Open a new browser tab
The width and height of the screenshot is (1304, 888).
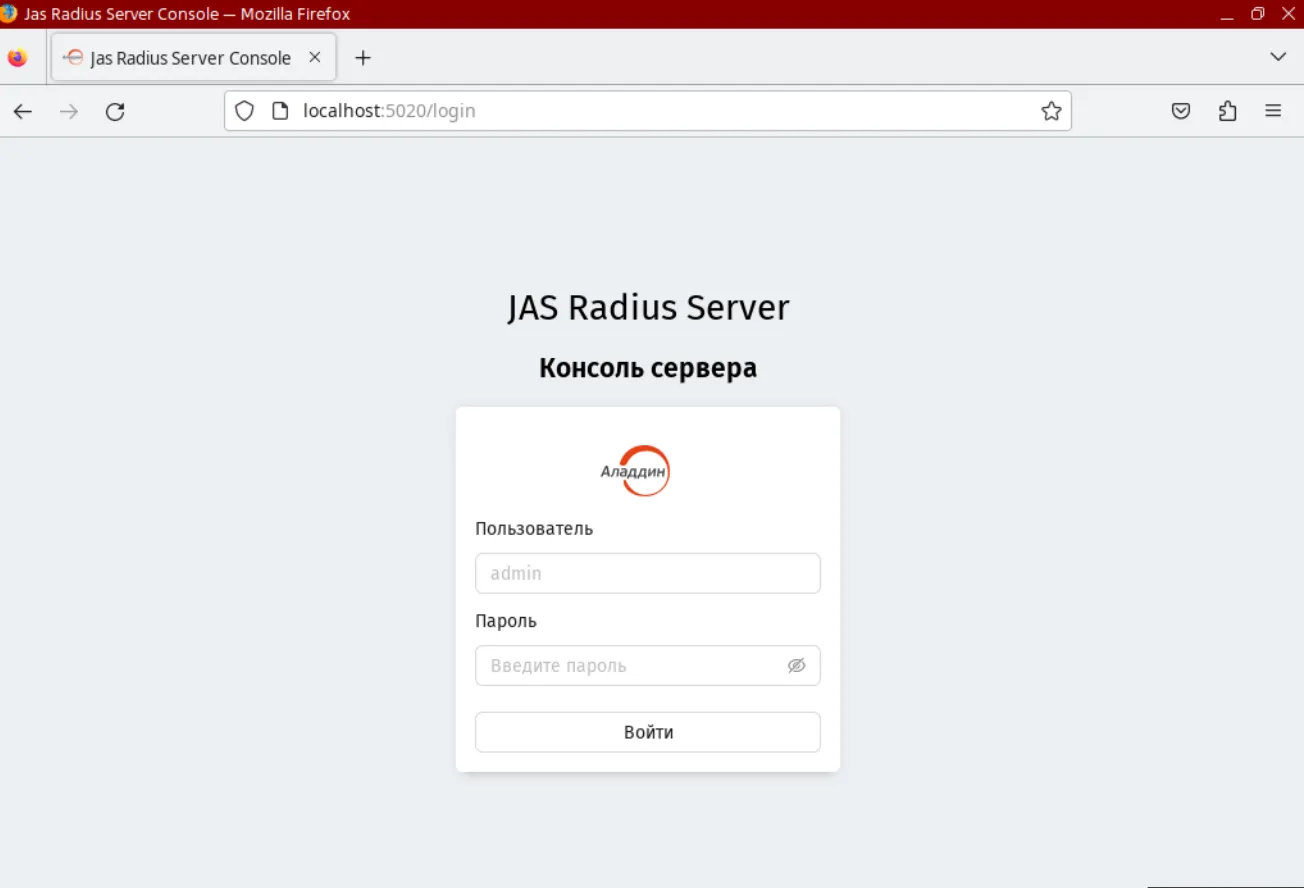[x=363, y=58]
